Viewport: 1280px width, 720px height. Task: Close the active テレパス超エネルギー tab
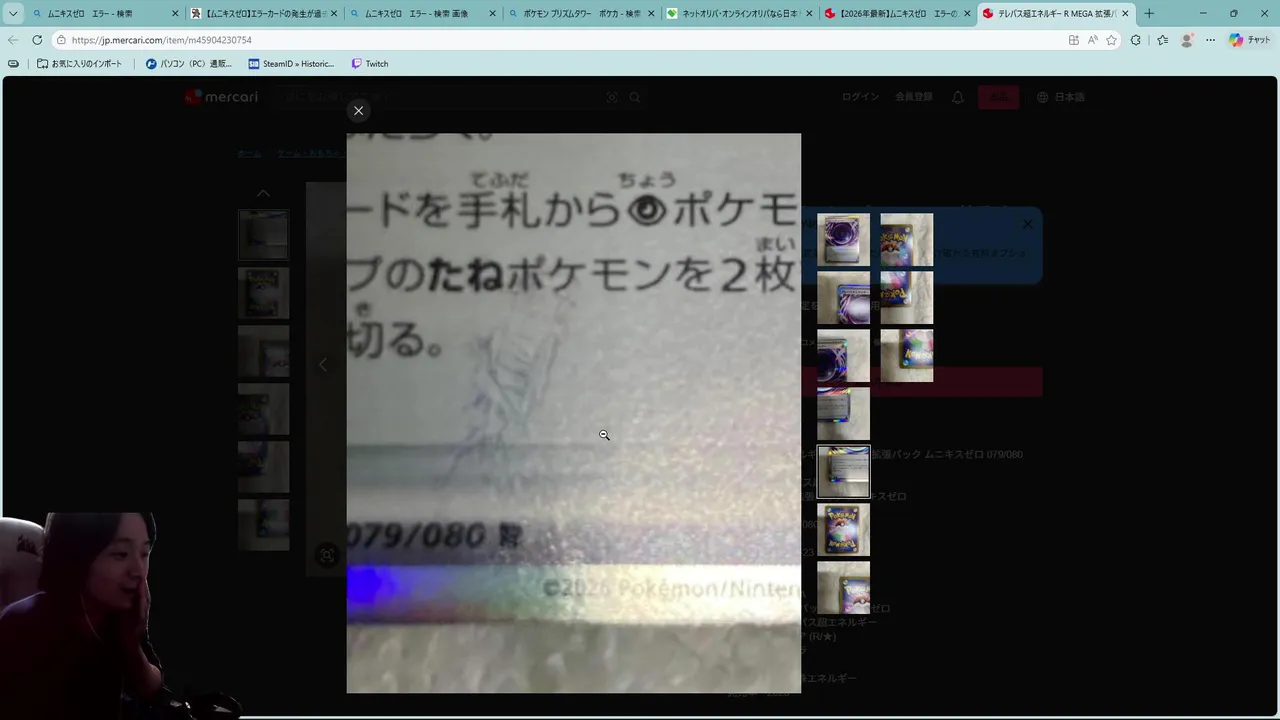1124,14
